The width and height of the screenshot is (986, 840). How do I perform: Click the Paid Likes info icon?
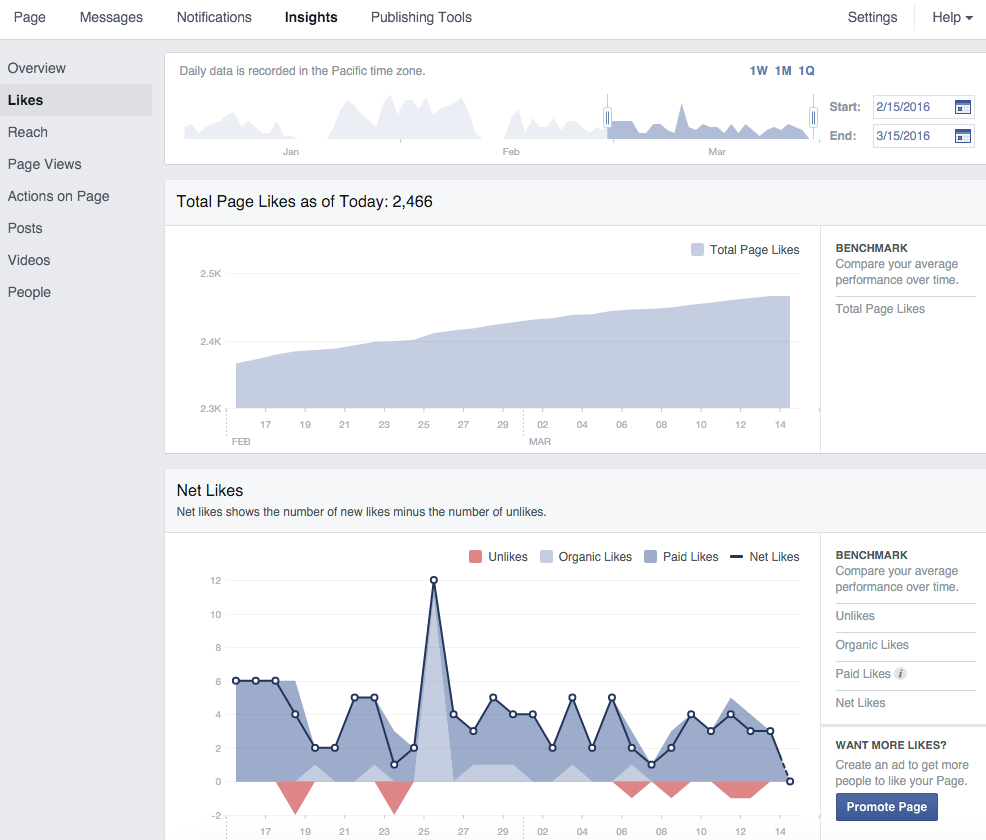901,674
